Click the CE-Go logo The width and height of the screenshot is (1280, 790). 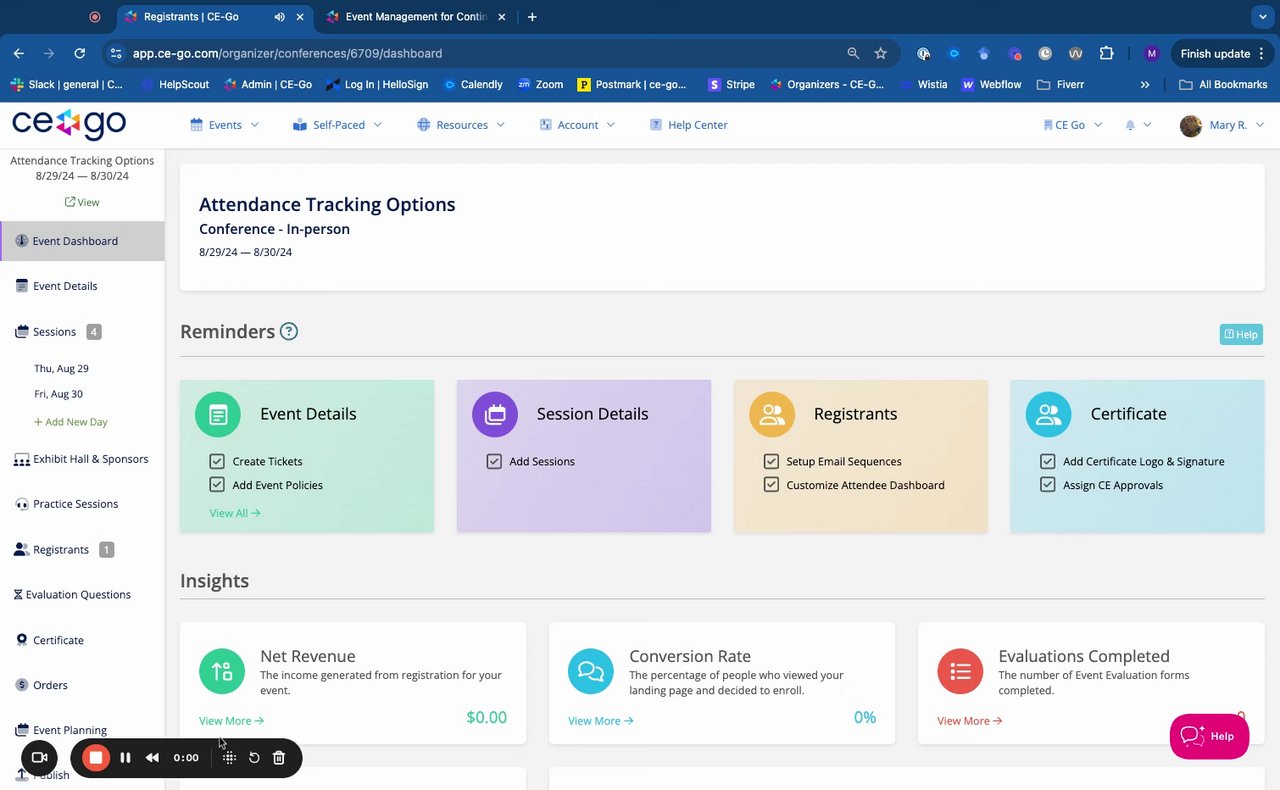[x=69, y=124]
